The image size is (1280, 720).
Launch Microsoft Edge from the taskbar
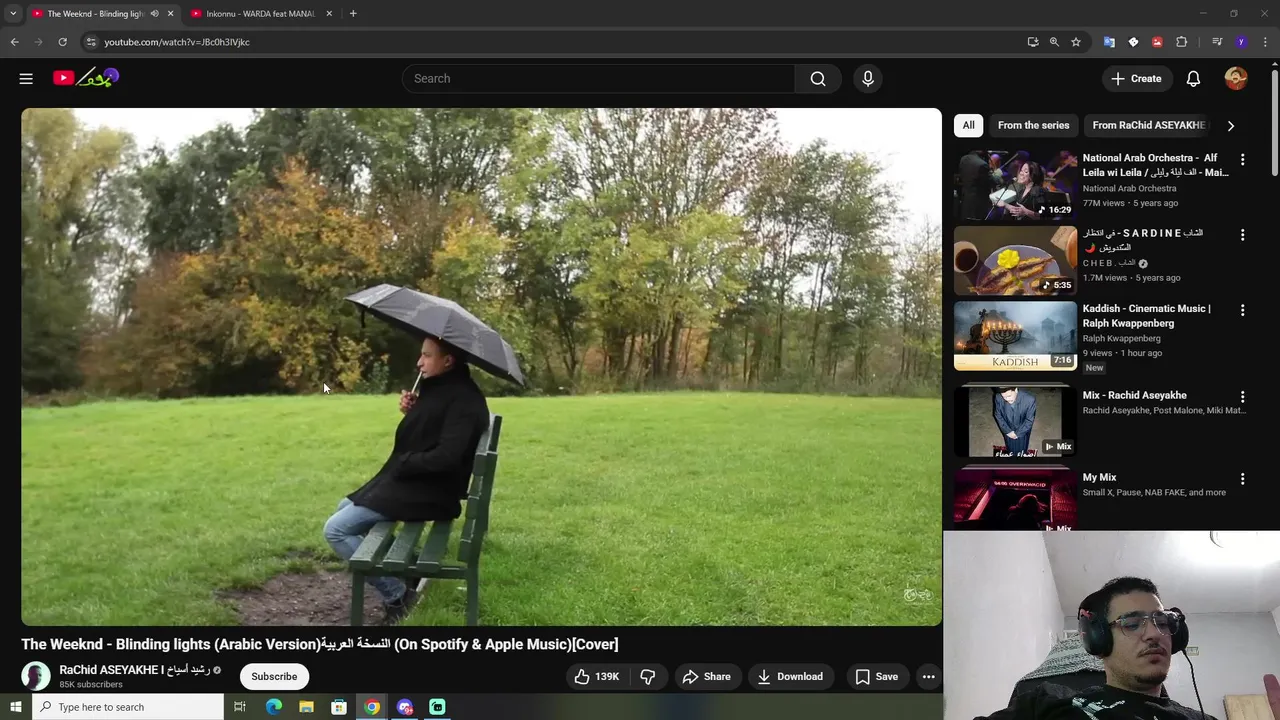click(x=273, y=707)
